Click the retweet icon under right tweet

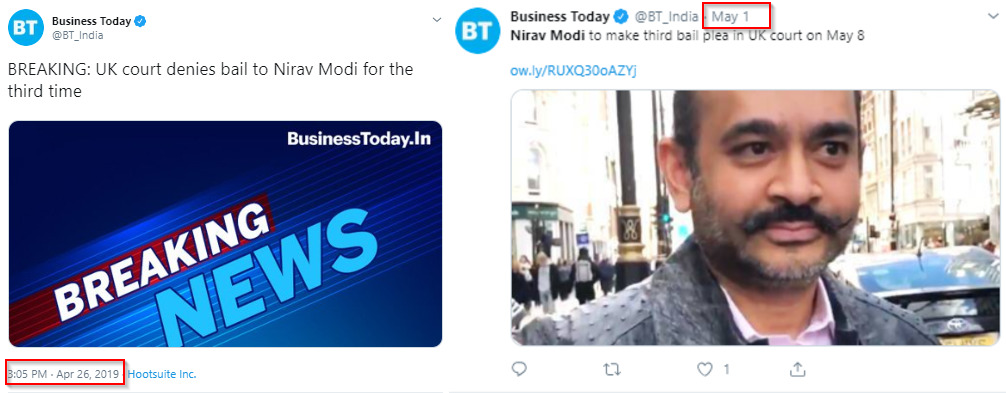(611, 369)
